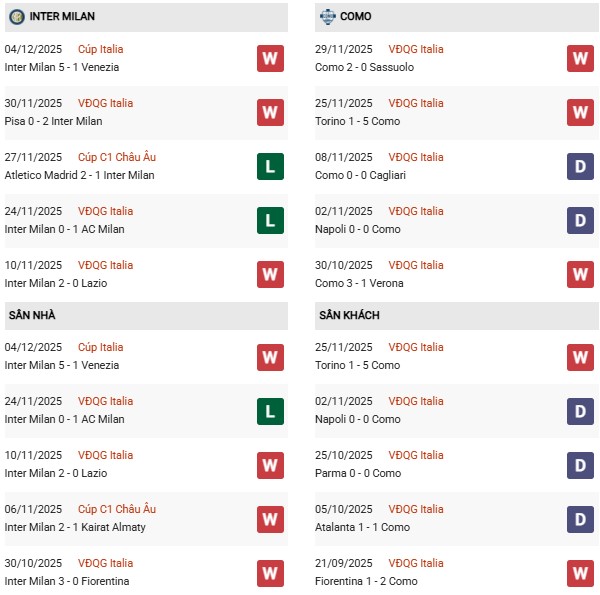The width and height of the screenshot is (600, 595).
Task: Click the Como club logo
Action: click(x=327, y=17)
